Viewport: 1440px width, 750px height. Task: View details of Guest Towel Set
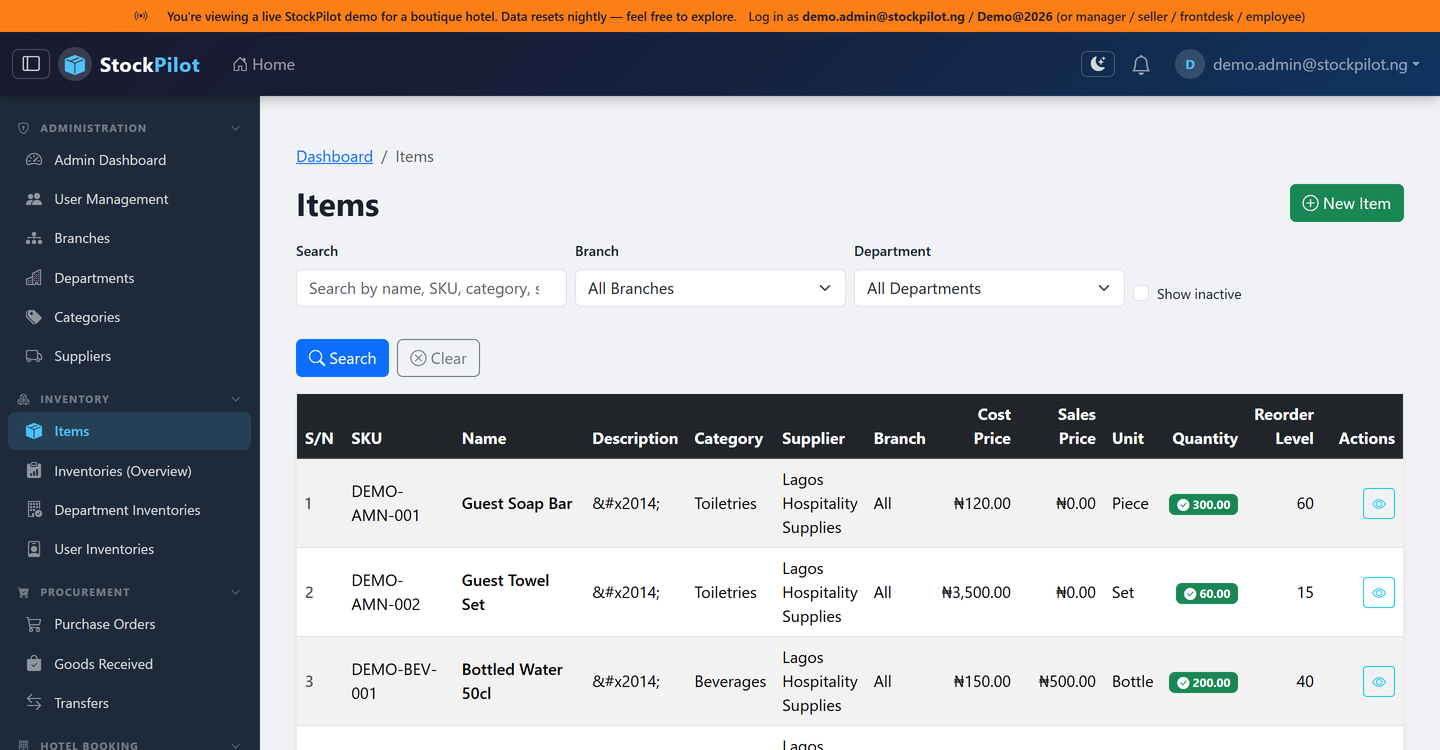coord(1378,593)
